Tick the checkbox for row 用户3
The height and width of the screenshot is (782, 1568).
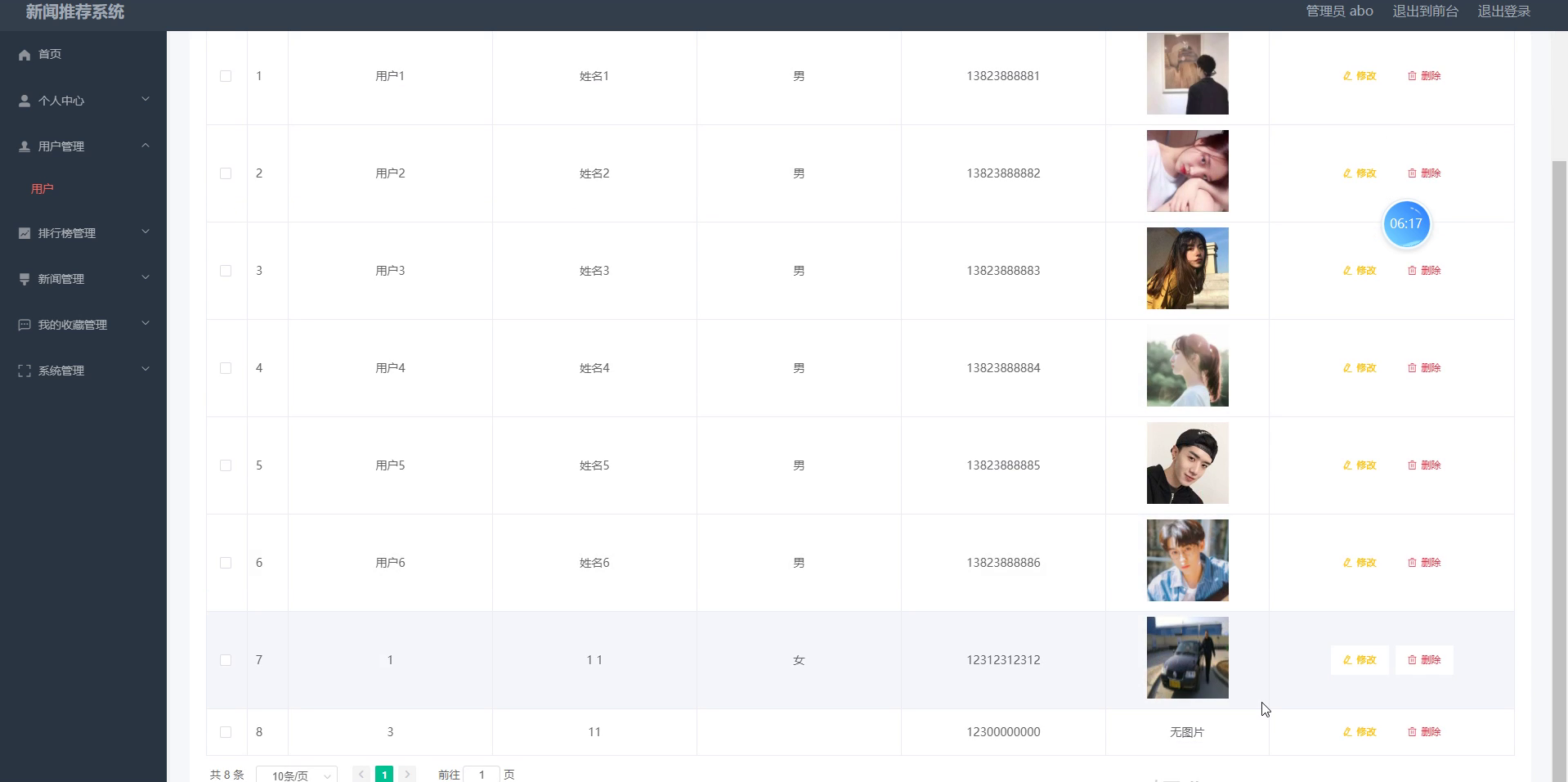tap(226, 271)
